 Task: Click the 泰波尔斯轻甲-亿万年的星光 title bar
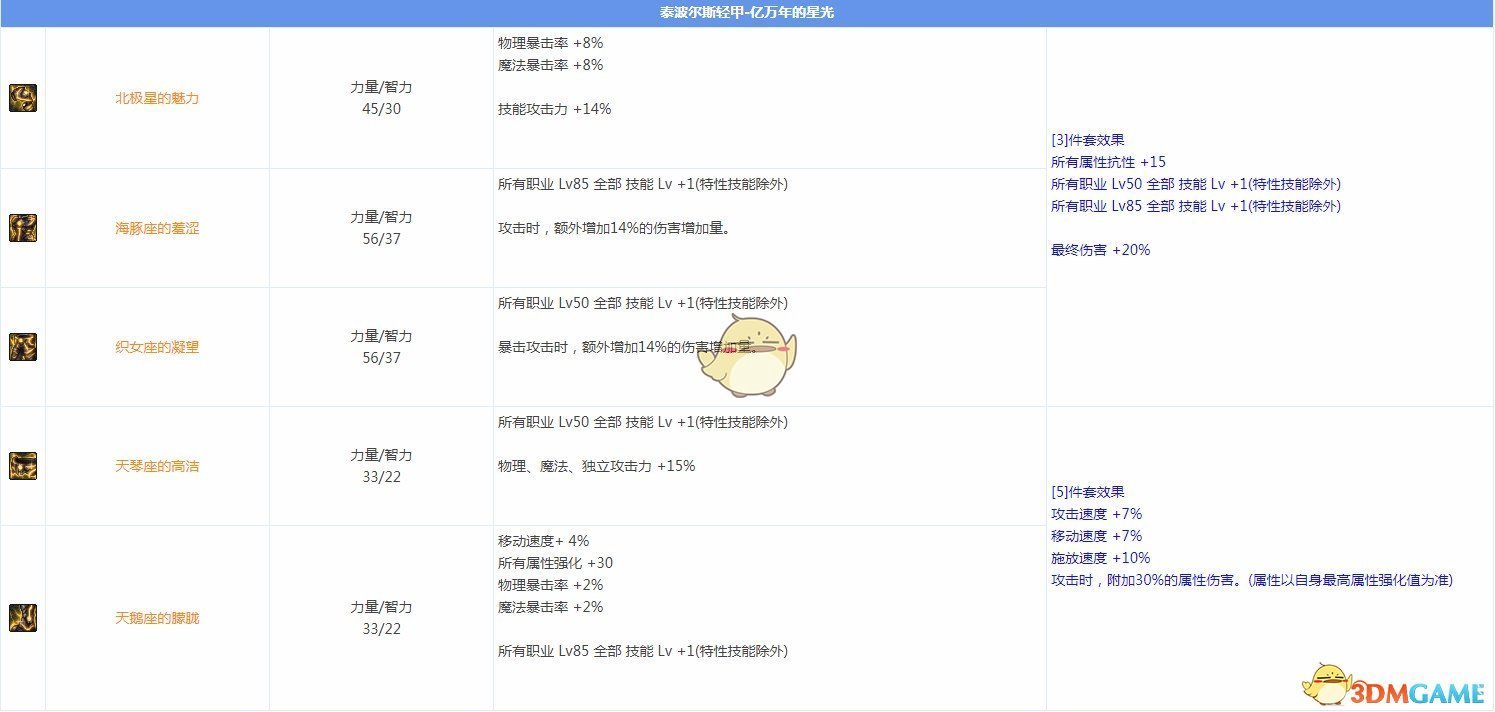[747, 12]
